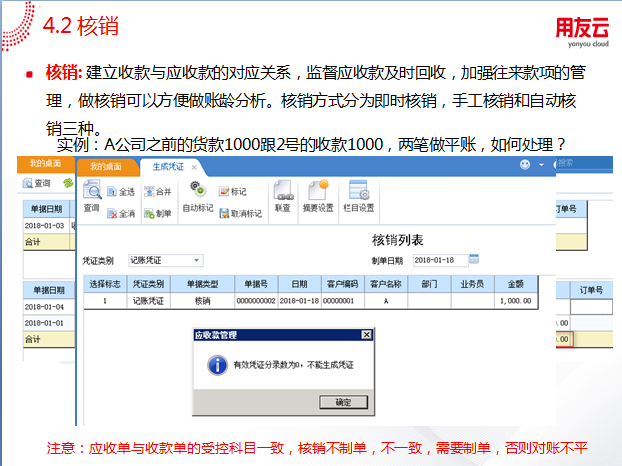Image resolution: width=622 pixels, height=466 pixels.
Task: Click the 制单日期 date field
Action: (x=436, y=260)
